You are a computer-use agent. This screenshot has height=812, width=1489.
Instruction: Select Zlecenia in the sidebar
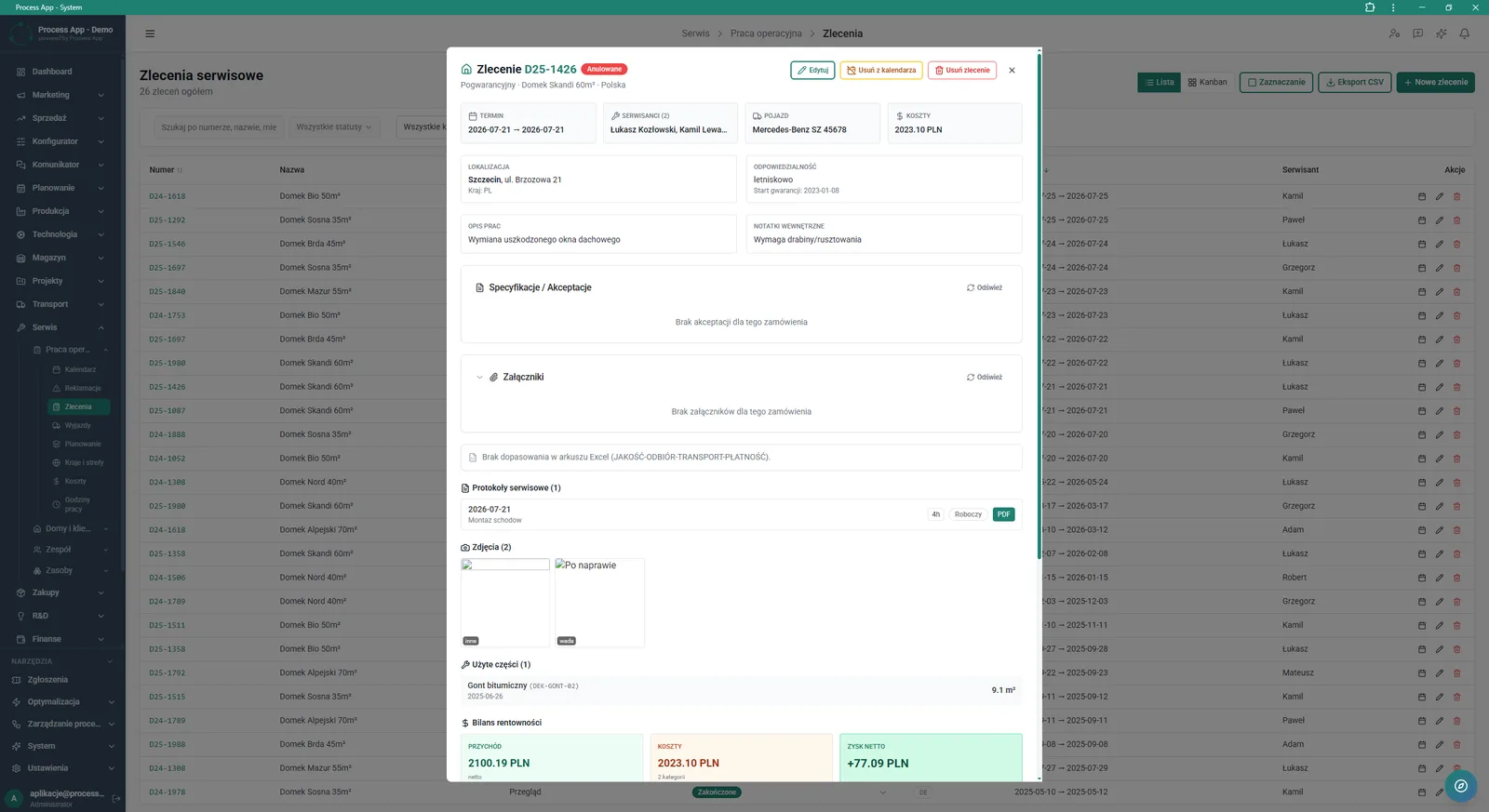coord(79,406)
